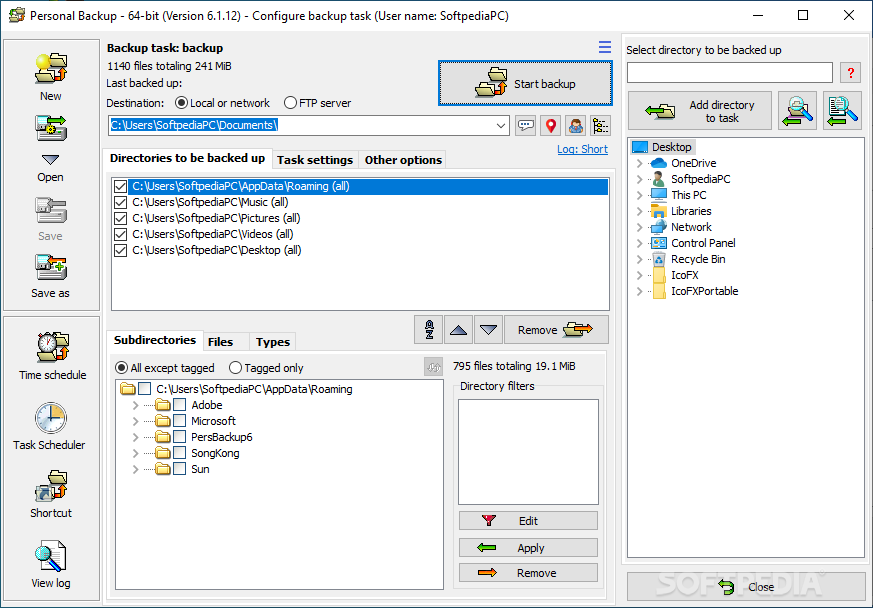
Task: Switch to the Types tab
Action: tap(273, 342)
